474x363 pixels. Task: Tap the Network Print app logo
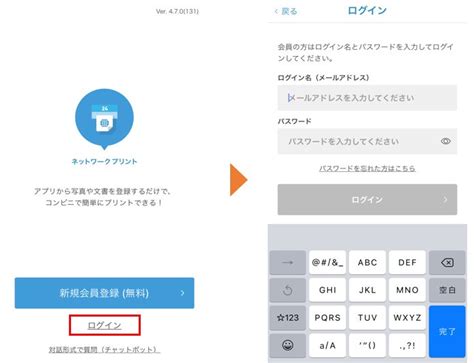tap(104, 119)
